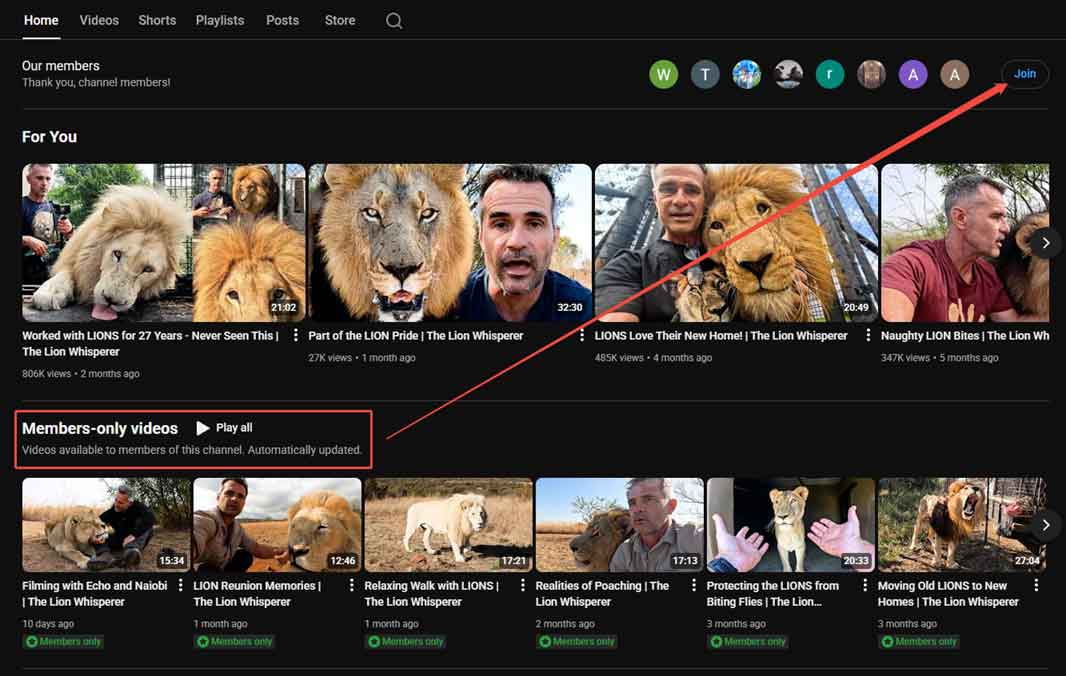Image resolution: width=1066 pixels, height=676 pixels.
Task: Select the purple "A" member avatar
Action: click(x=913, y=74)
